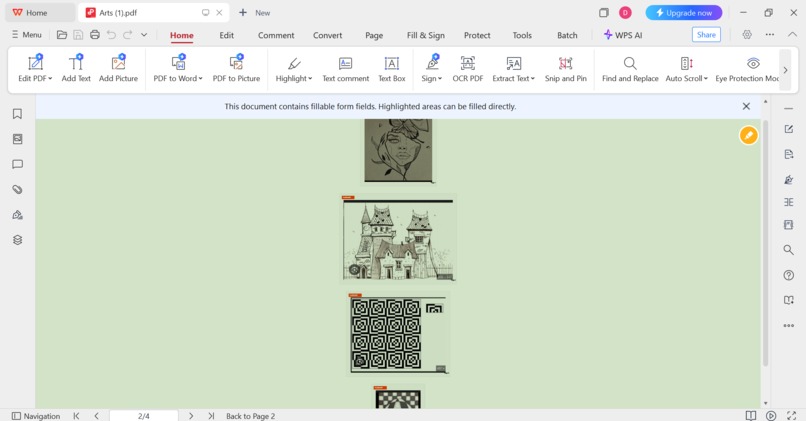Start Snip and Pin

point(565,69)
